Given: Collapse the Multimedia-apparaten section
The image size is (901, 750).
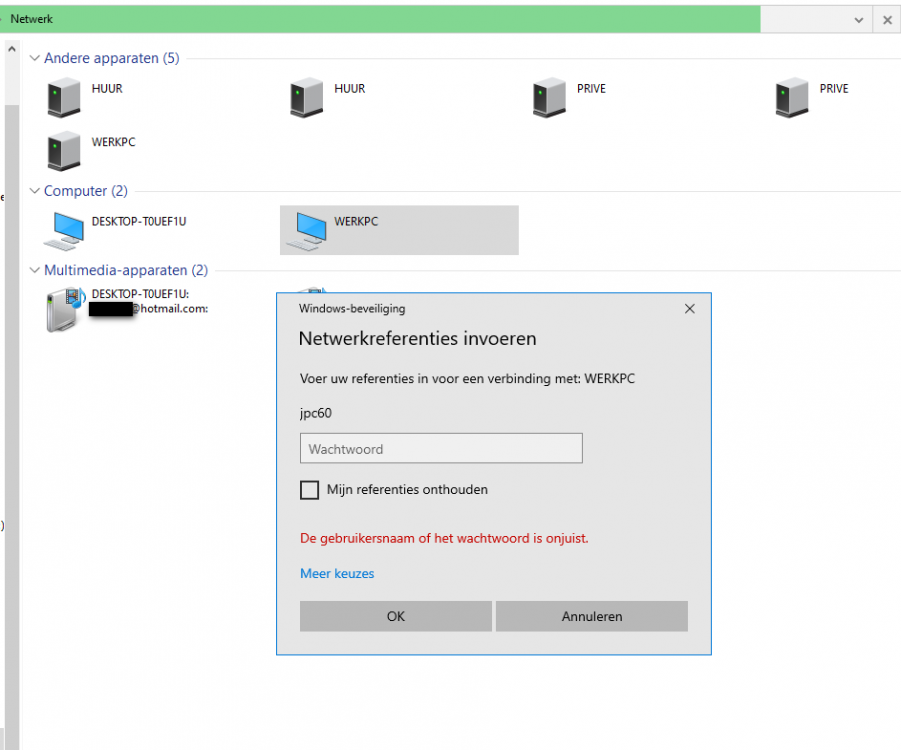Looking at the screenshot, I should pyautogui.click(x=34, y=270).
